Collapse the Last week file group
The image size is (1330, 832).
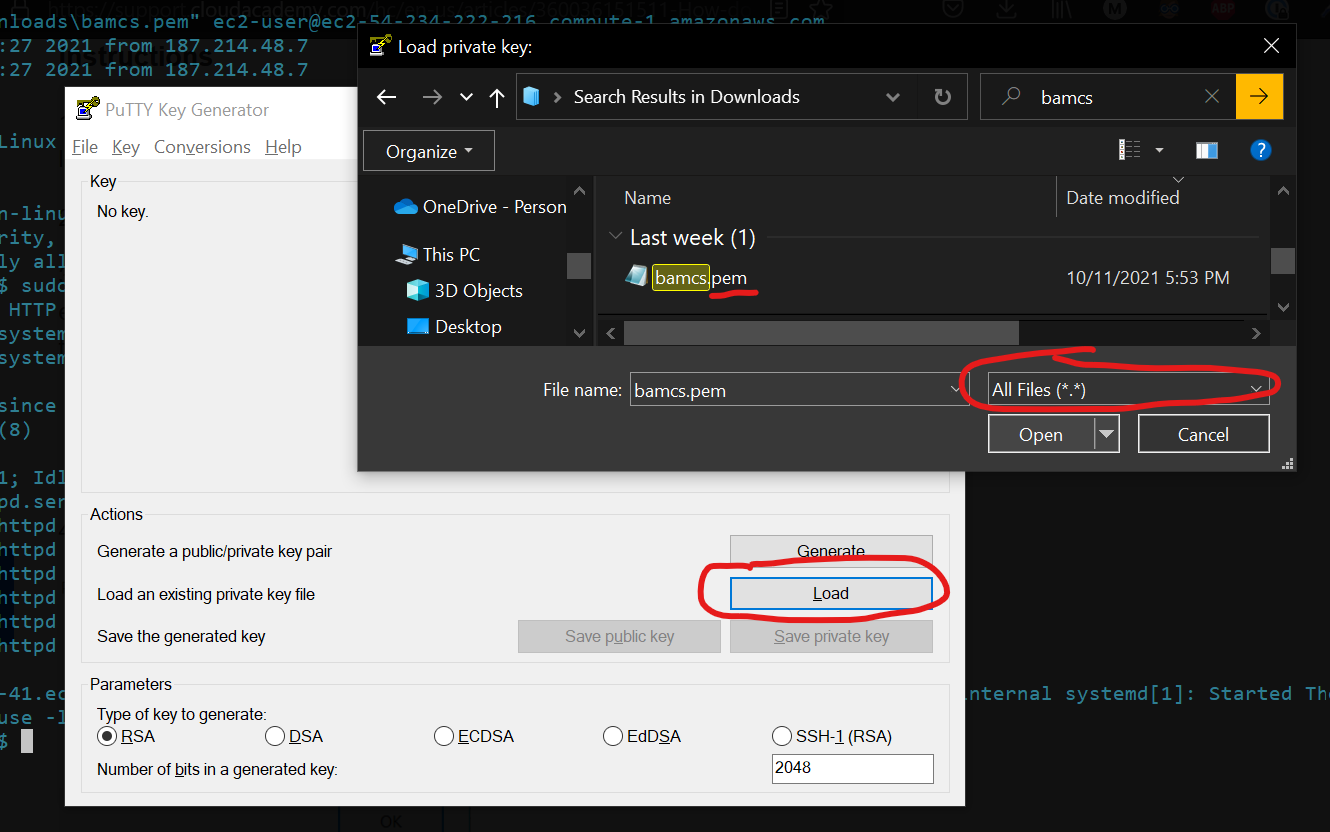616,237
